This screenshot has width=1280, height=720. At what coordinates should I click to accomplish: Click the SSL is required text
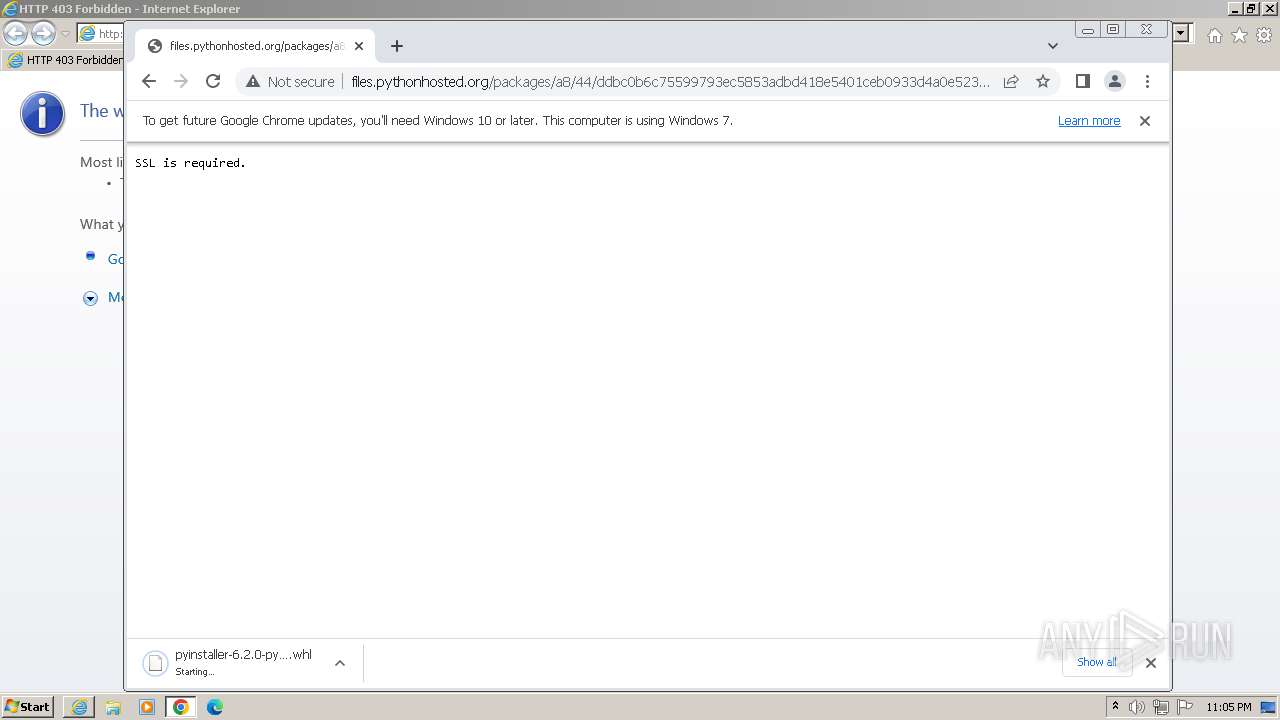(190, 162)
